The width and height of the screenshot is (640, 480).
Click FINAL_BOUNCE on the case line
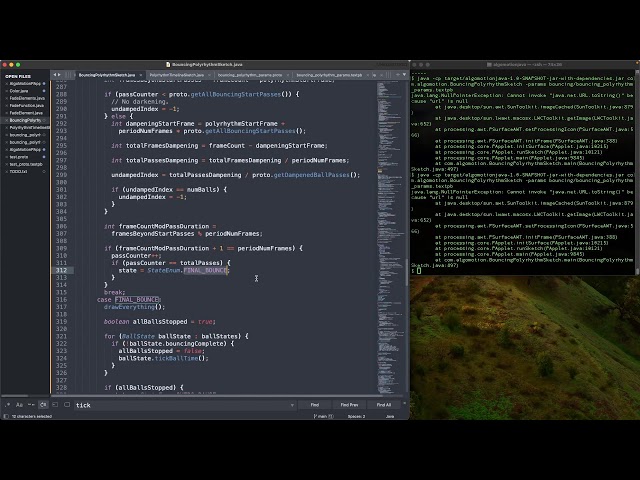(137, 300)
